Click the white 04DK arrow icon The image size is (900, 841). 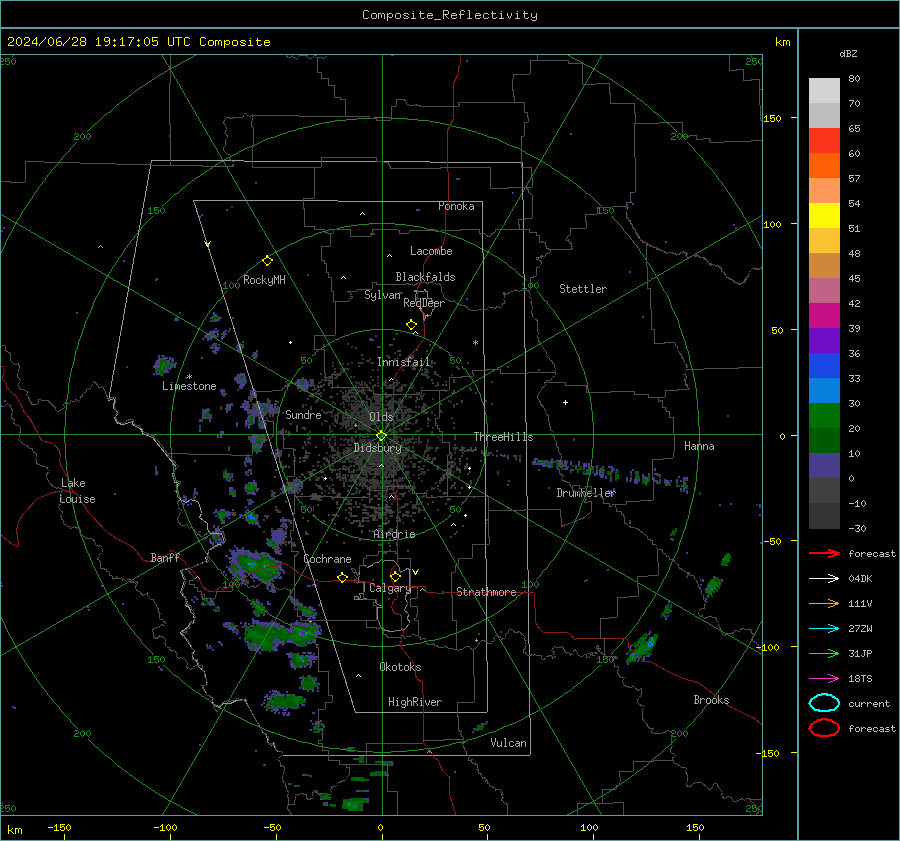pos(824,578)
